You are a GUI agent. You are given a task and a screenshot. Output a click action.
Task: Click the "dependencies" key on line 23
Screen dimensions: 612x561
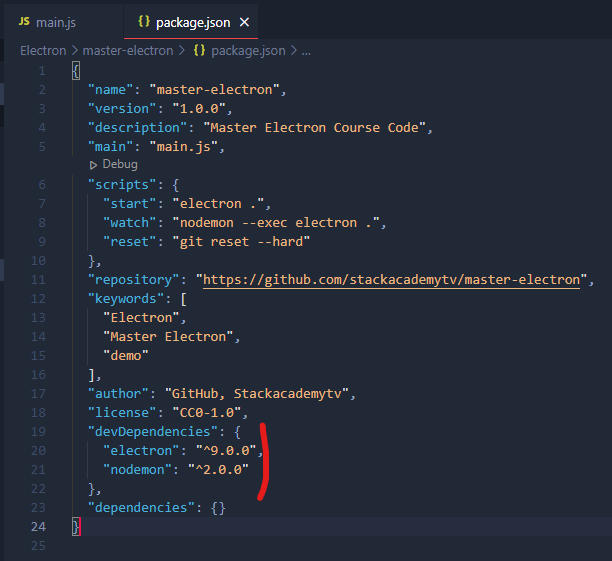(141, 508)
